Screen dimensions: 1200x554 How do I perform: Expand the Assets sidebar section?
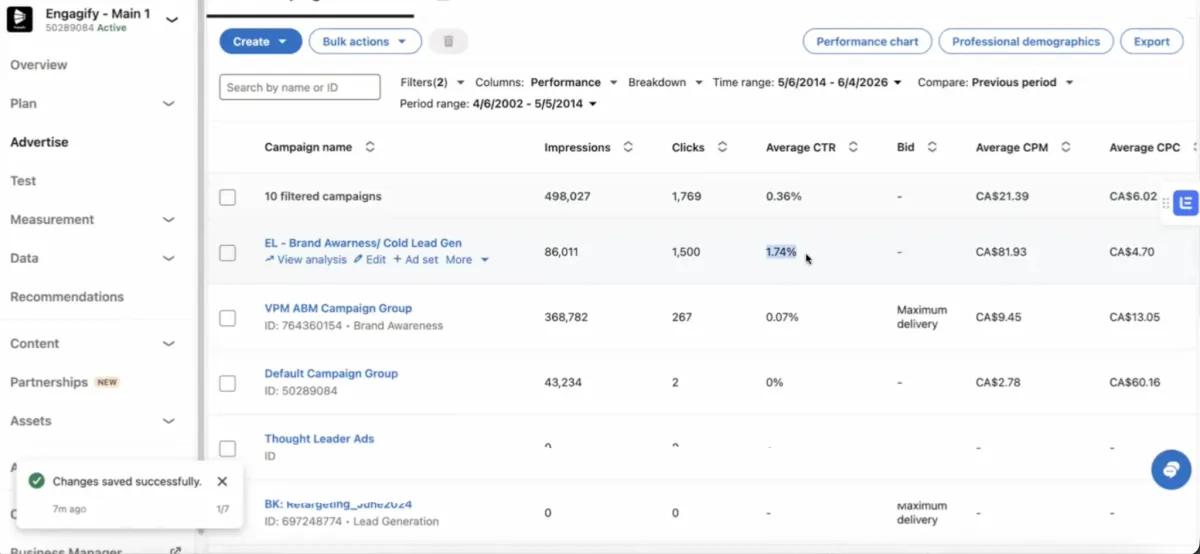pos(169,421)
